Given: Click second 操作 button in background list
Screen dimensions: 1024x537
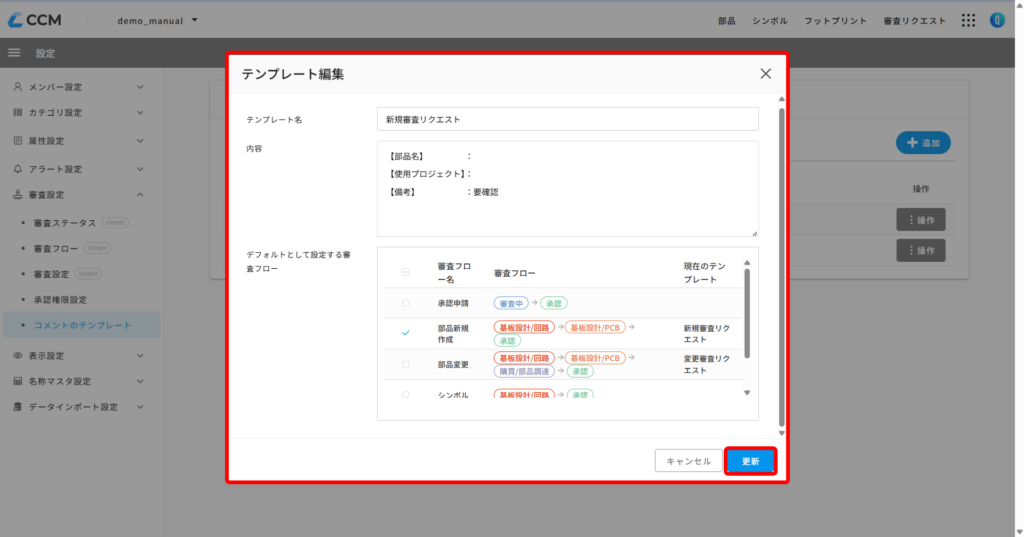Looking at the screenshot, I should pos(921,250).
